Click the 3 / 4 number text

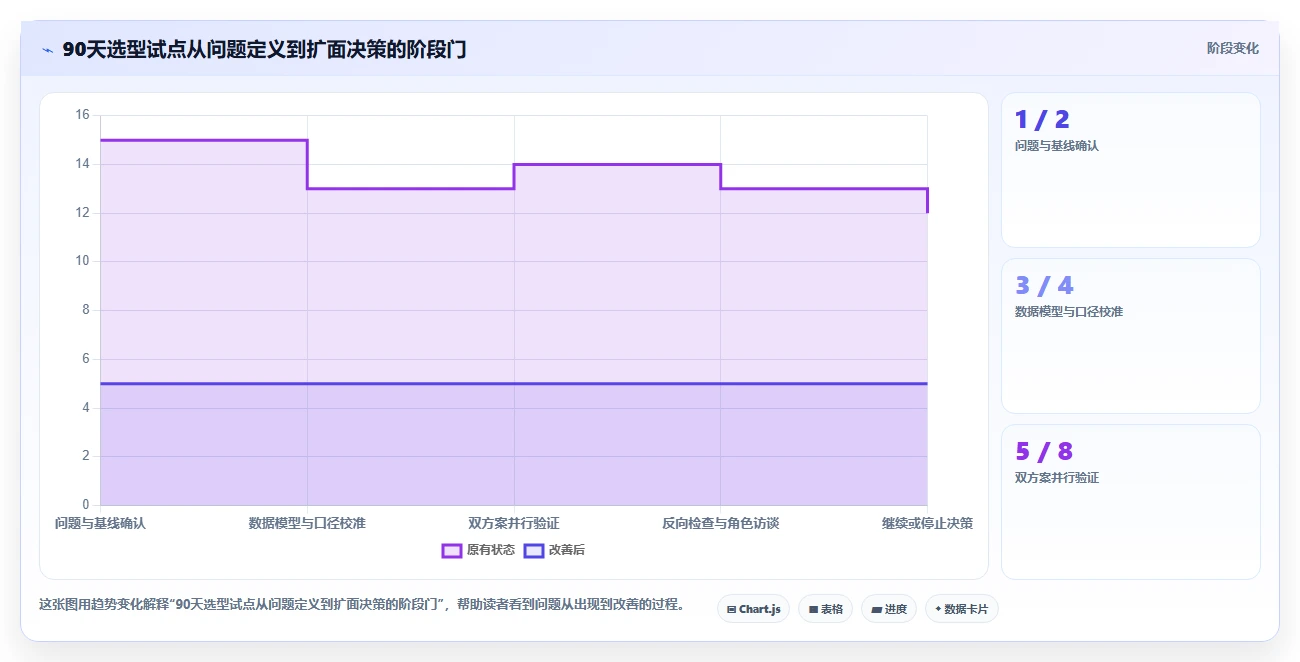coord(1044,286)
